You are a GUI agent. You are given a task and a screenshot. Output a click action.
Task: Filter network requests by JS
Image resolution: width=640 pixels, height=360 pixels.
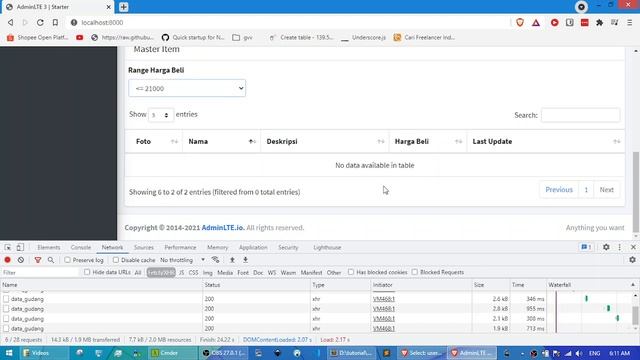(x=181, y=272)
